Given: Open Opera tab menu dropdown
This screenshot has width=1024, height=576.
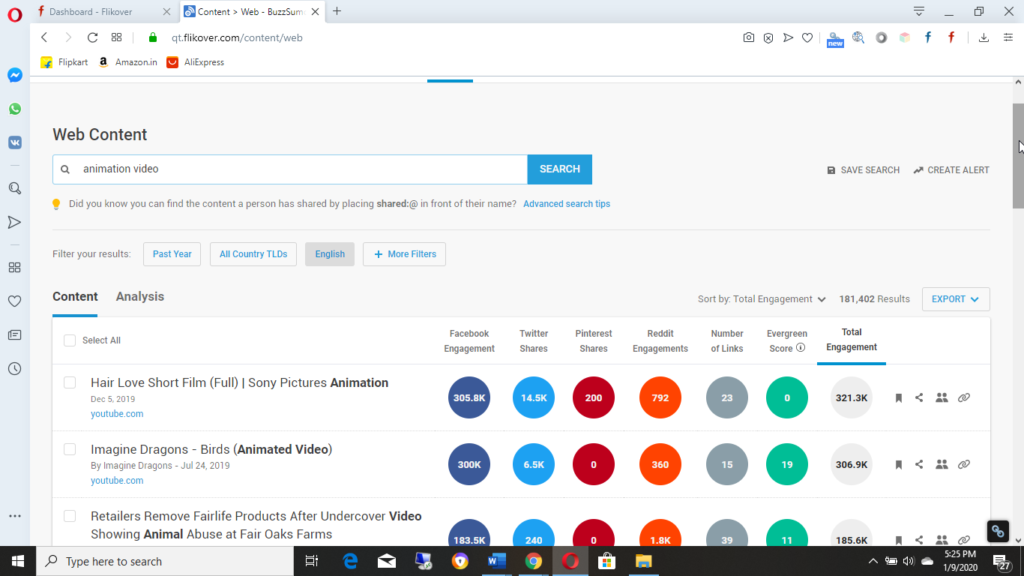Looking at the screenshot, I should coord(919,11).
